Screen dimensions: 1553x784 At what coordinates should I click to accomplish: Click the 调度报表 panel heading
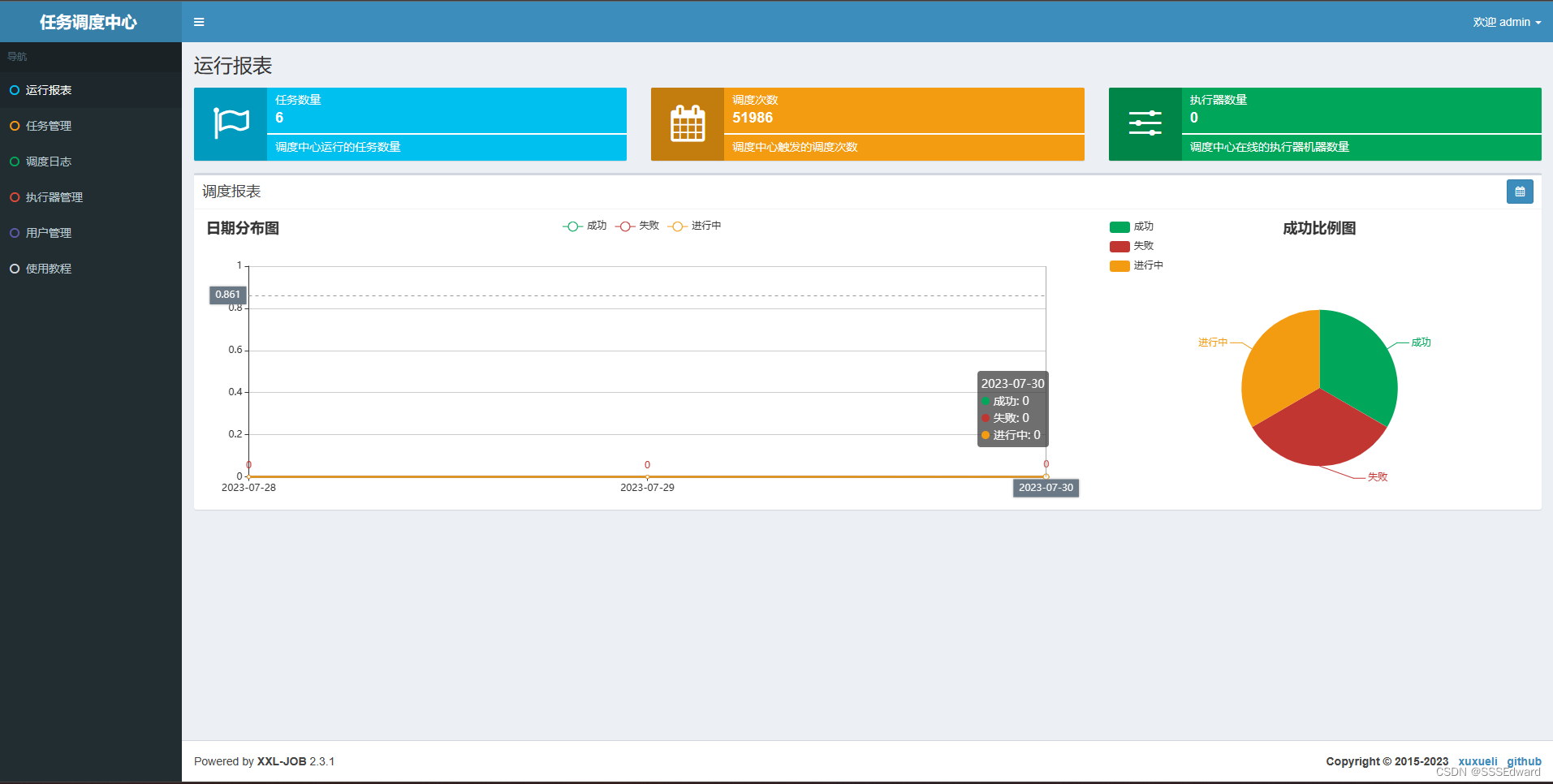[x=231, y=192]
